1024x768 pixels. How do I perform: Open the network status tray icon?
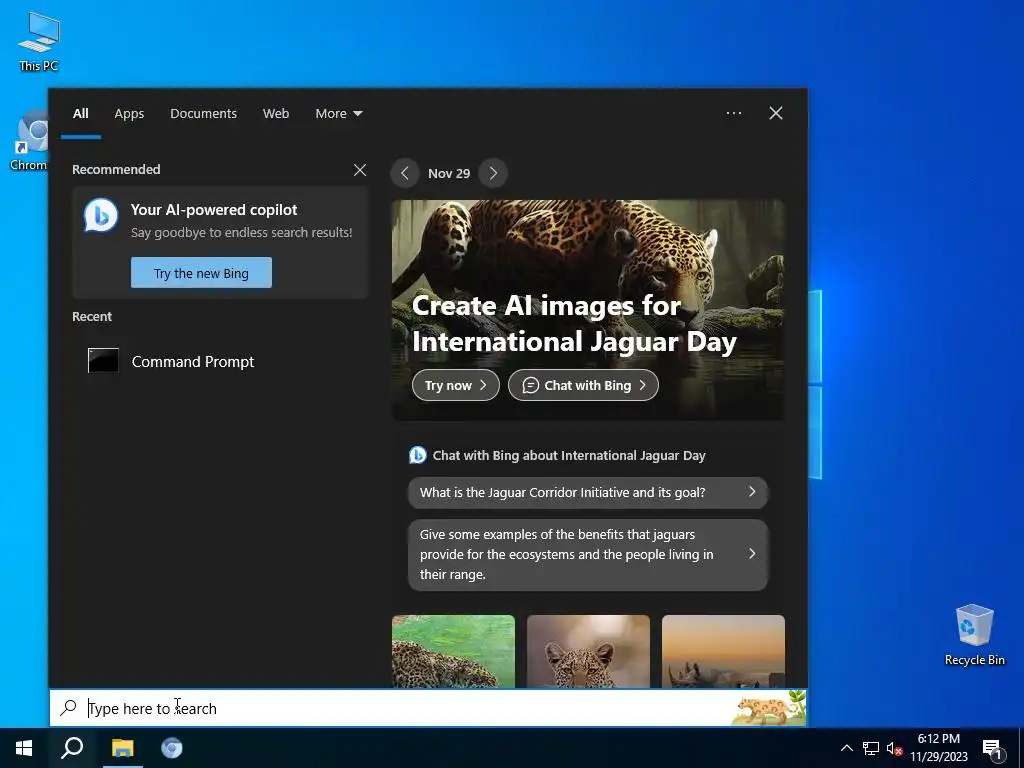(x=871, y=748)
